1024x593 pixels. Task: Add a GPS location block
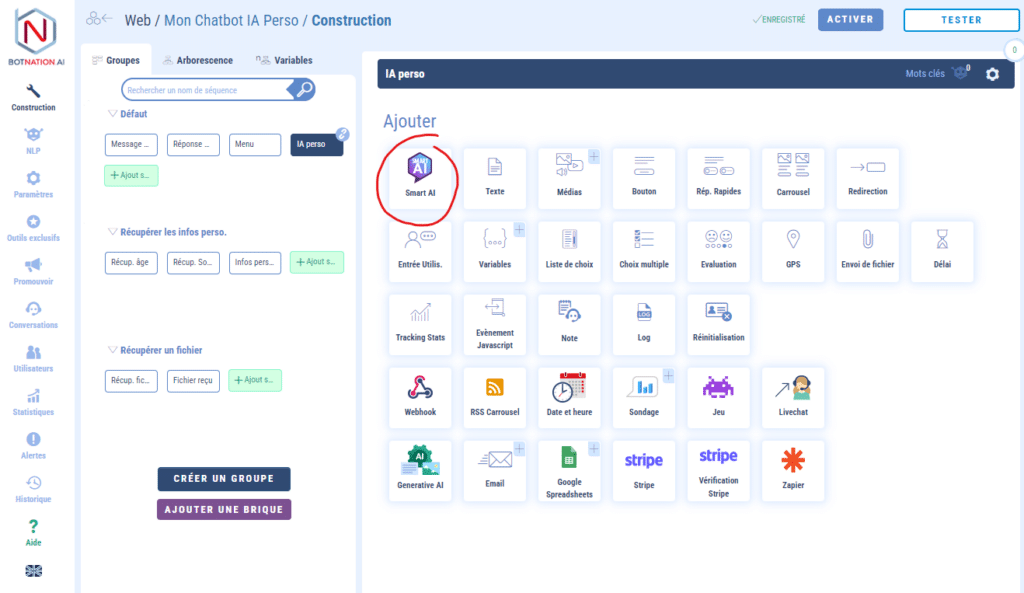[x=793, y=251]
